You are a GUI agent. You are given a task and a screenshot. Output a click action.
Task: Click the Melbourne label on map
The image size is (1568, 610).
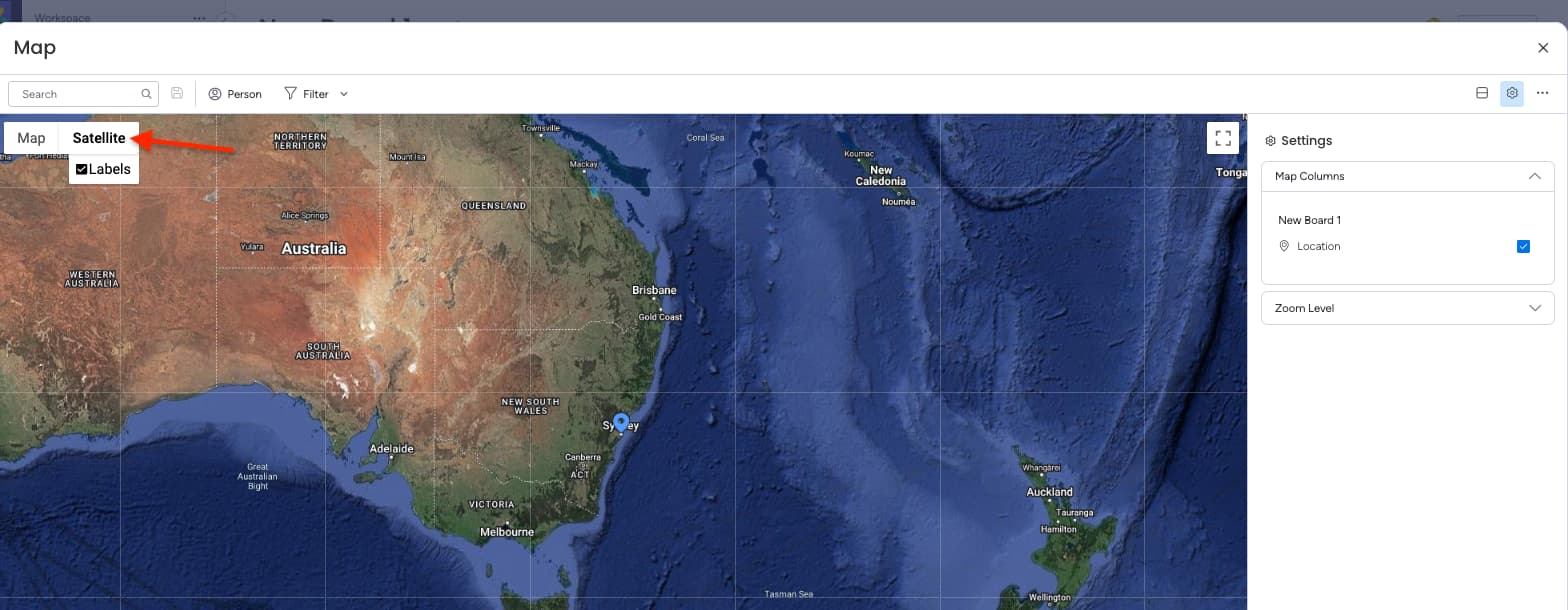tap(507, 532)
